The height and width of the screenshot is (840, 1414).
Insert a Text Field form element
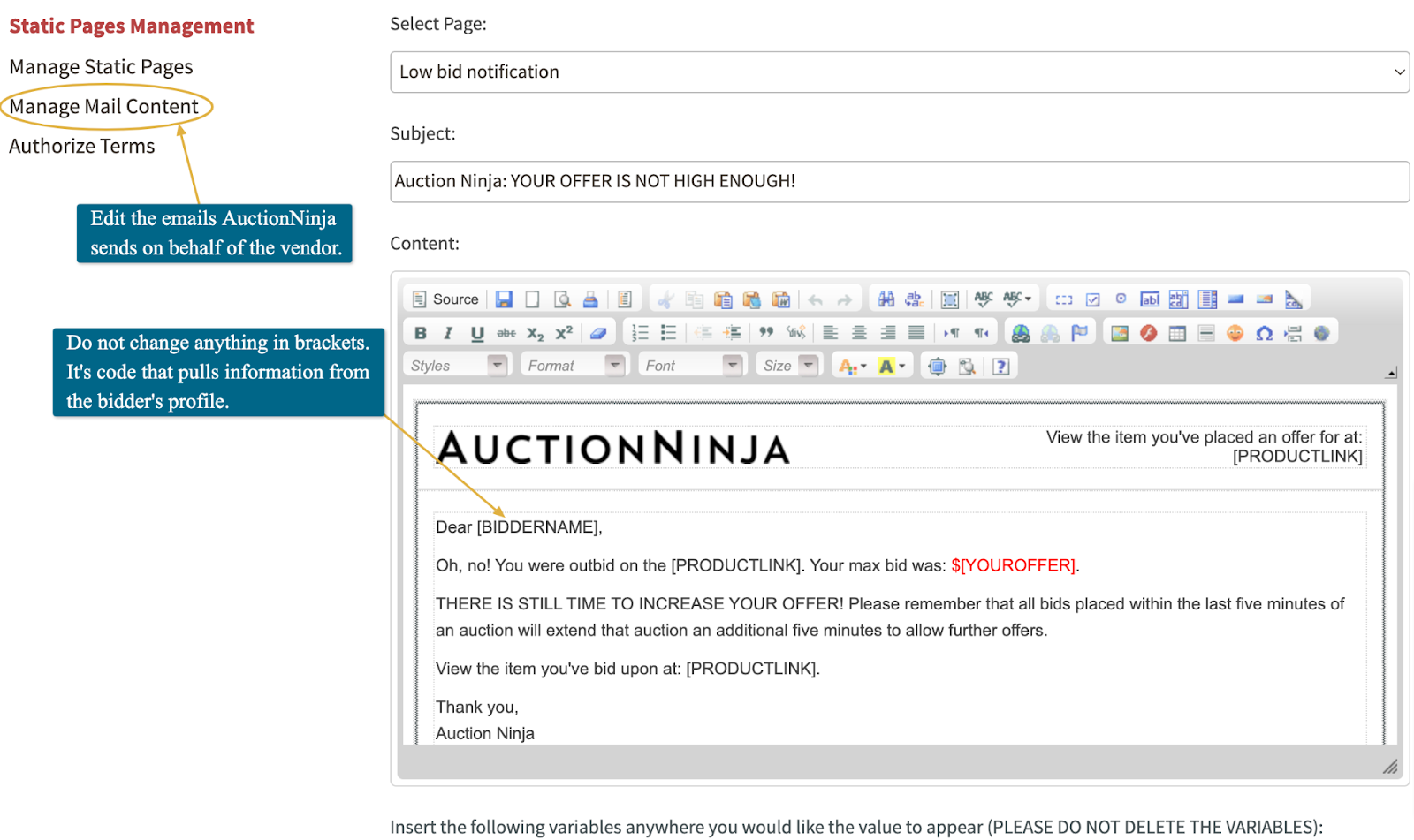pyautogui.click(x=1150, y=299)
